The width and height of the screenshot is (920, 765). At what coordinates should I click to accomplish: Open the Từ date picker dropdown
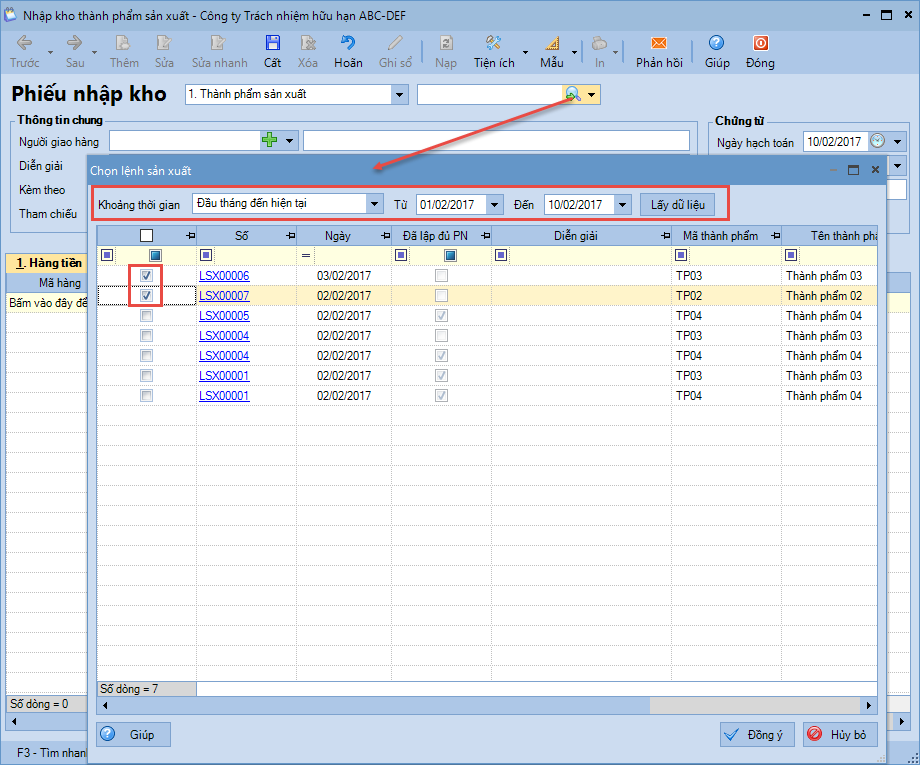494,204
